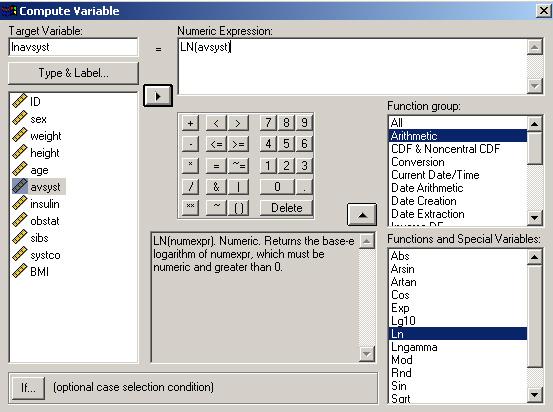Click the If... condition button

(x=28, y=388)
